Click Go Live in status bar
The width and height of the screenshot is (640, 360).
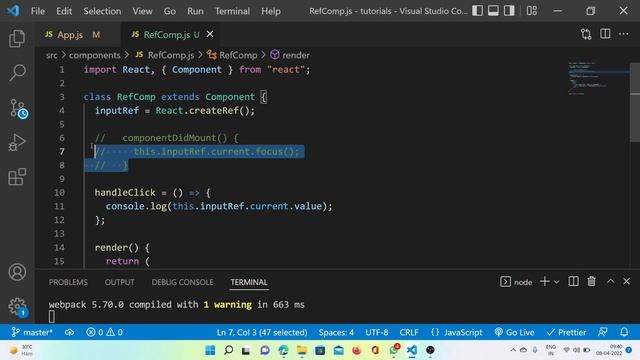514,332
